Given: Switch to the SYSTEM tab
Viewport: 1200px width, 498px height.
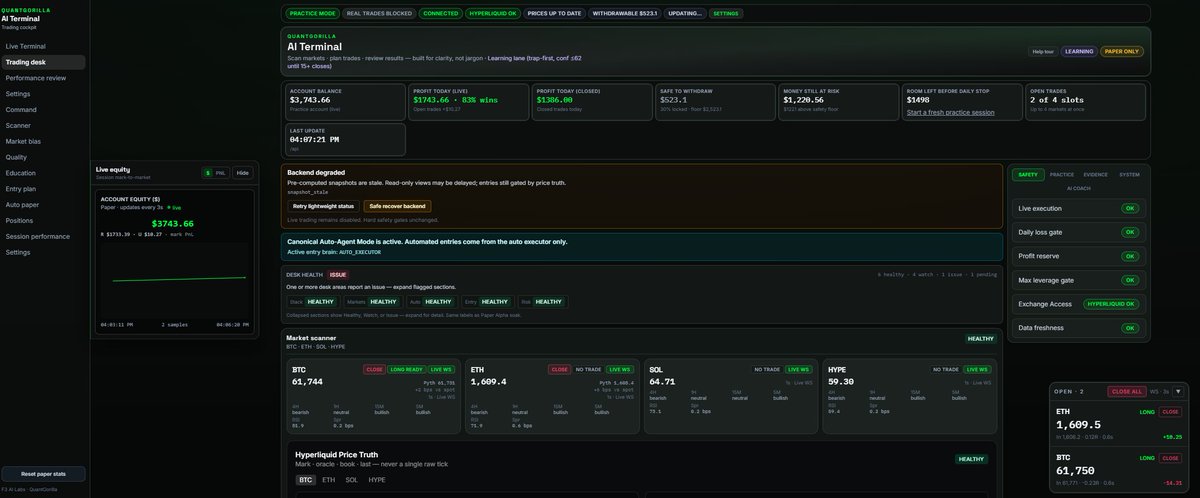Looking at the screenshot, I should pyautogui.click(x=1129, y=175).
